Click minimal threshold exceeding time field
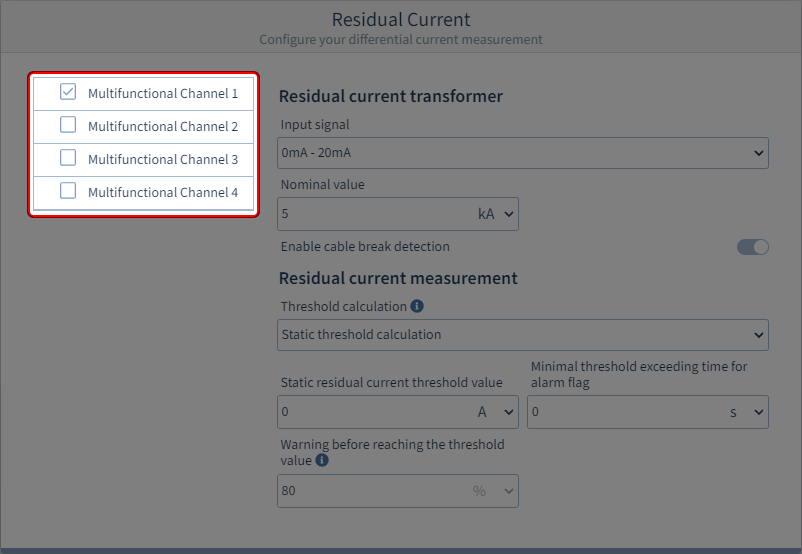This screenshot has height=554, width=802. tap(620, 412)
